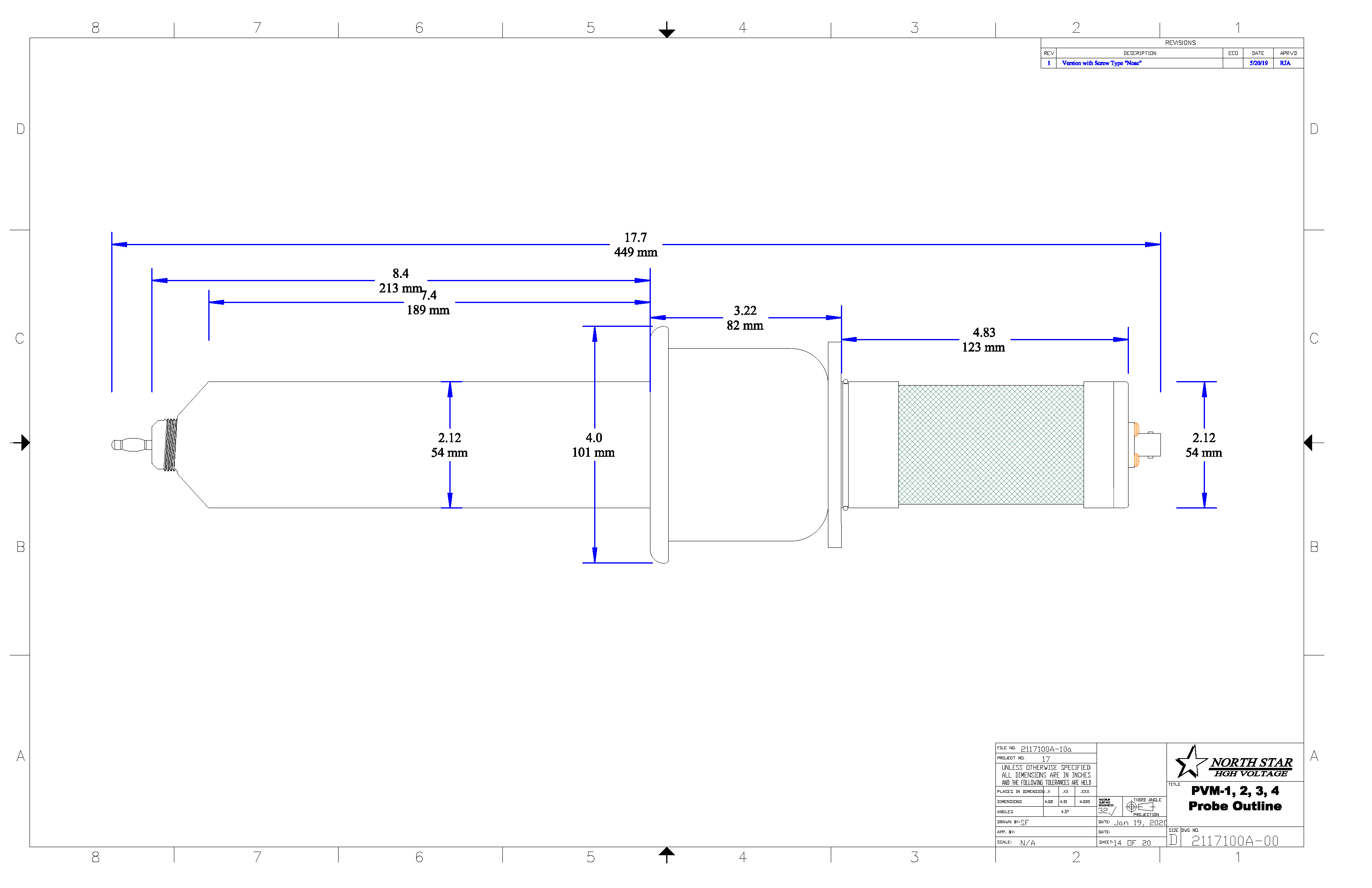Click the green crosshatched probe section
1372x888 pixels.
pyautogui.click(x=991, y=445)
